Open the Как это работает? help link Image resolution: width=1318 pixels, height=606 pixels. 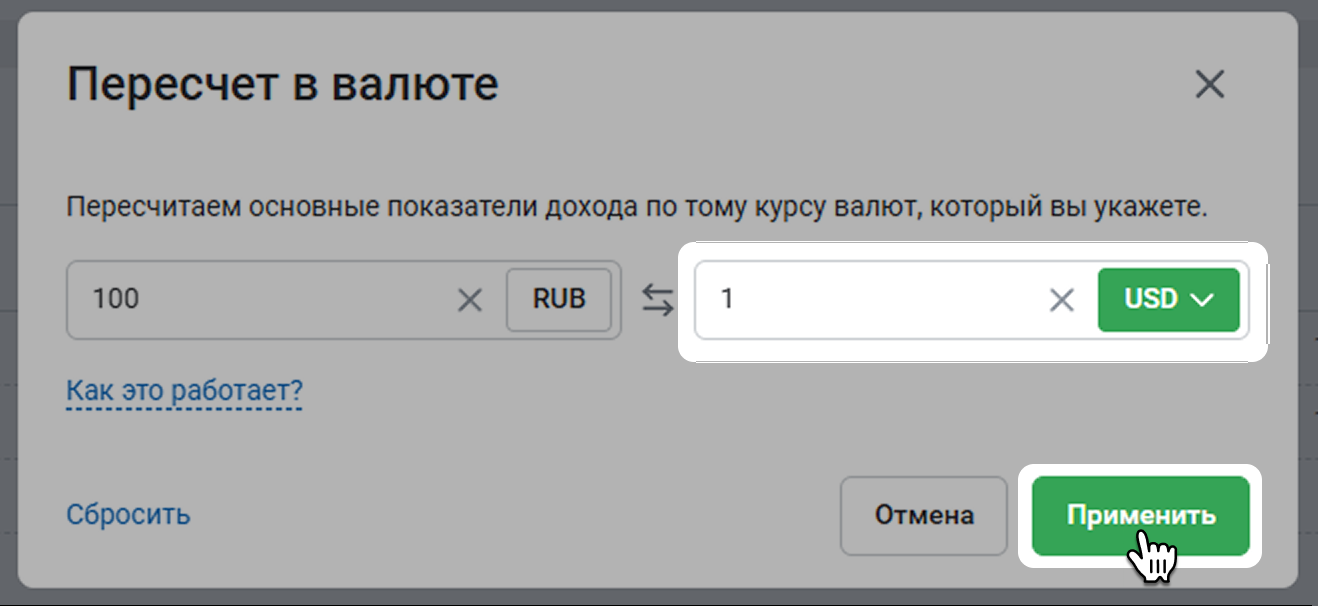184,390
